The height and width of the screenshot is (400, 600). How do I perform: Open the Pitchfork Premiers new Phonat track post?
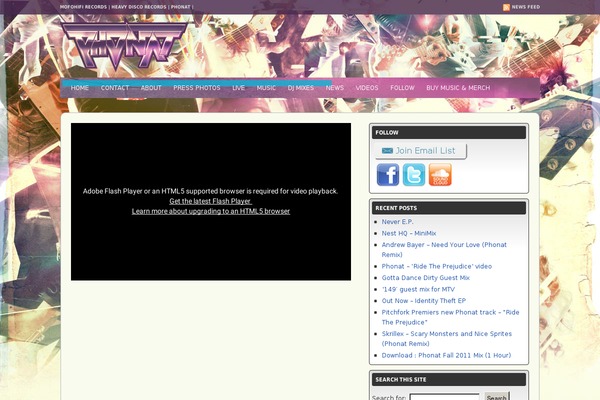pos(450,317)
